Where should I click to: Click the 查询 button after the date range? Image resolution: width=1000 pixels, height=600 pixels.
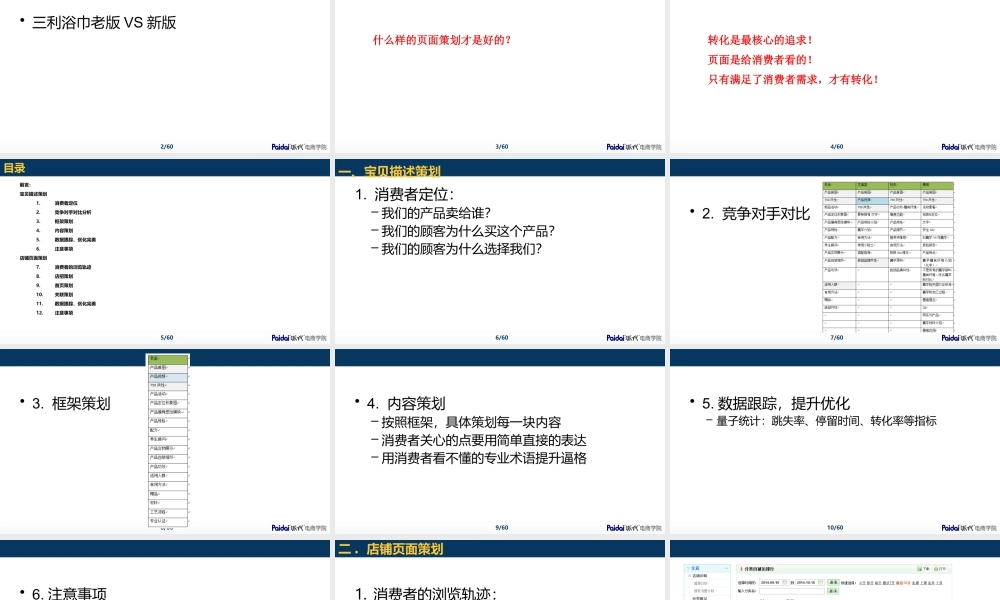tap(834, 582)
